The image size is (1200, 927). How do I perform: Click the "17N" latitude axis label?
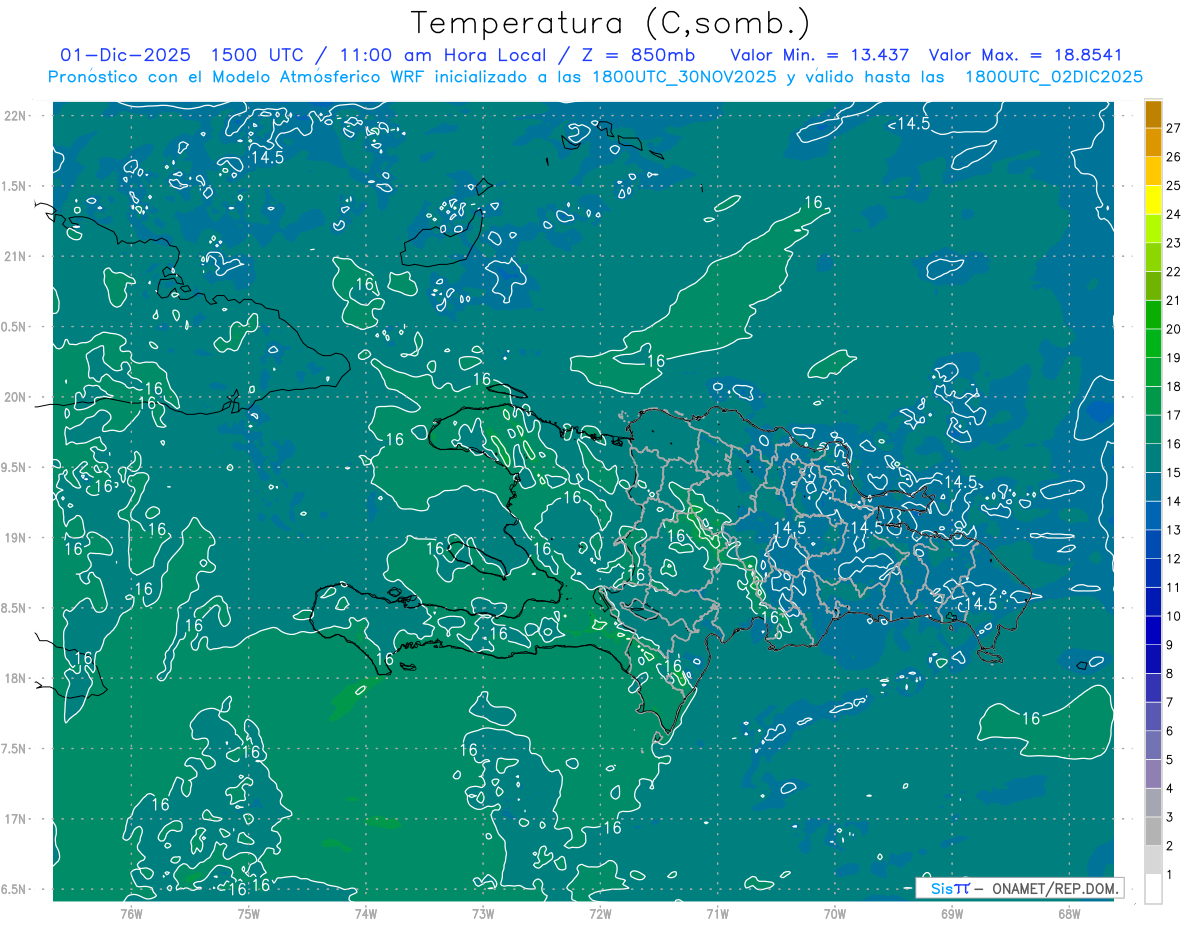(x=15, y=819)
